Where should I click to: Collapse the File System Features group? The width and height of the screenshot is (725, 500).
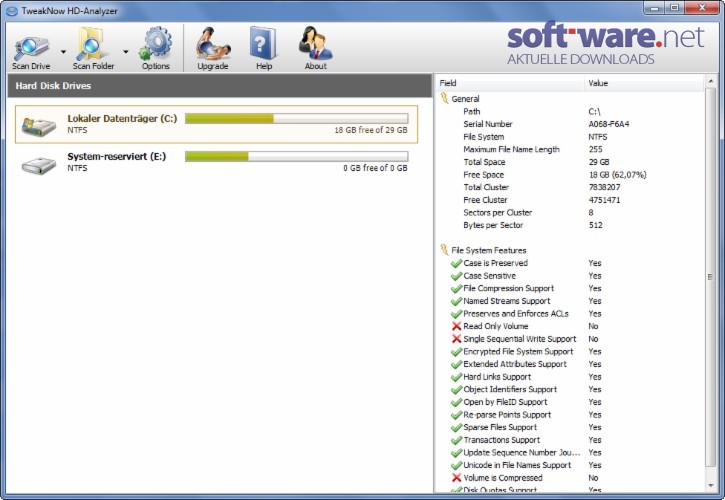point(444,250)
